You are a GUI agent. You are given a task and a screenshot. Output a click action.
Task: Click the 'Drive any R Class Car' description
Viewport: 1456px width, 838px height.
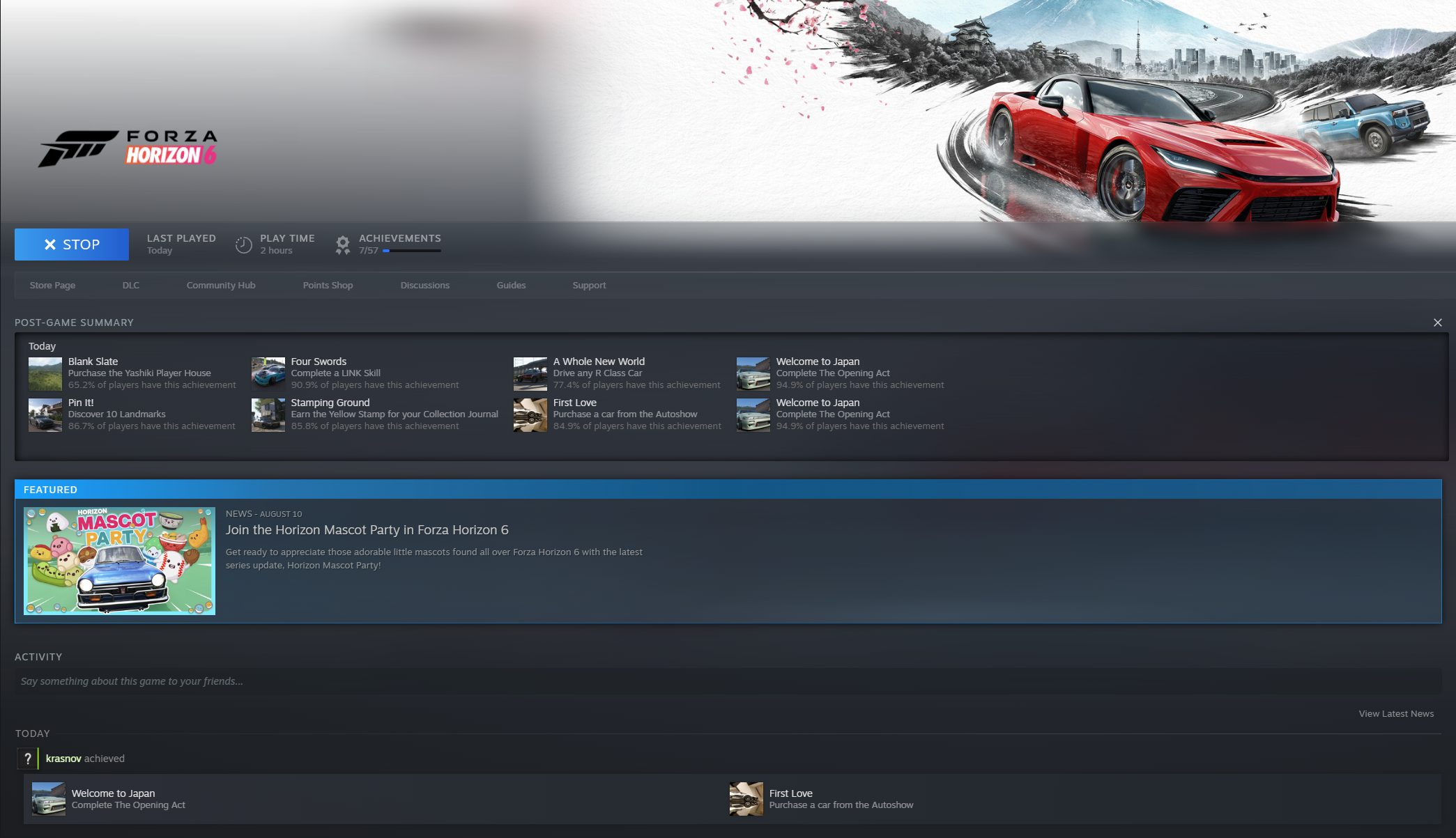tap(597, 373)
